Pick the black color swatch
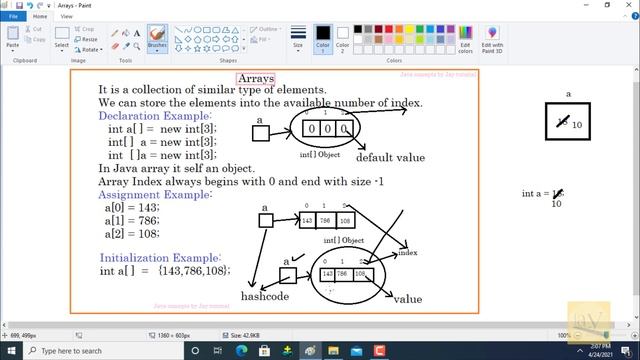Image resolution: width=640 pixels, height=360 pixels. pyautogui.click(x=358, y=29)
